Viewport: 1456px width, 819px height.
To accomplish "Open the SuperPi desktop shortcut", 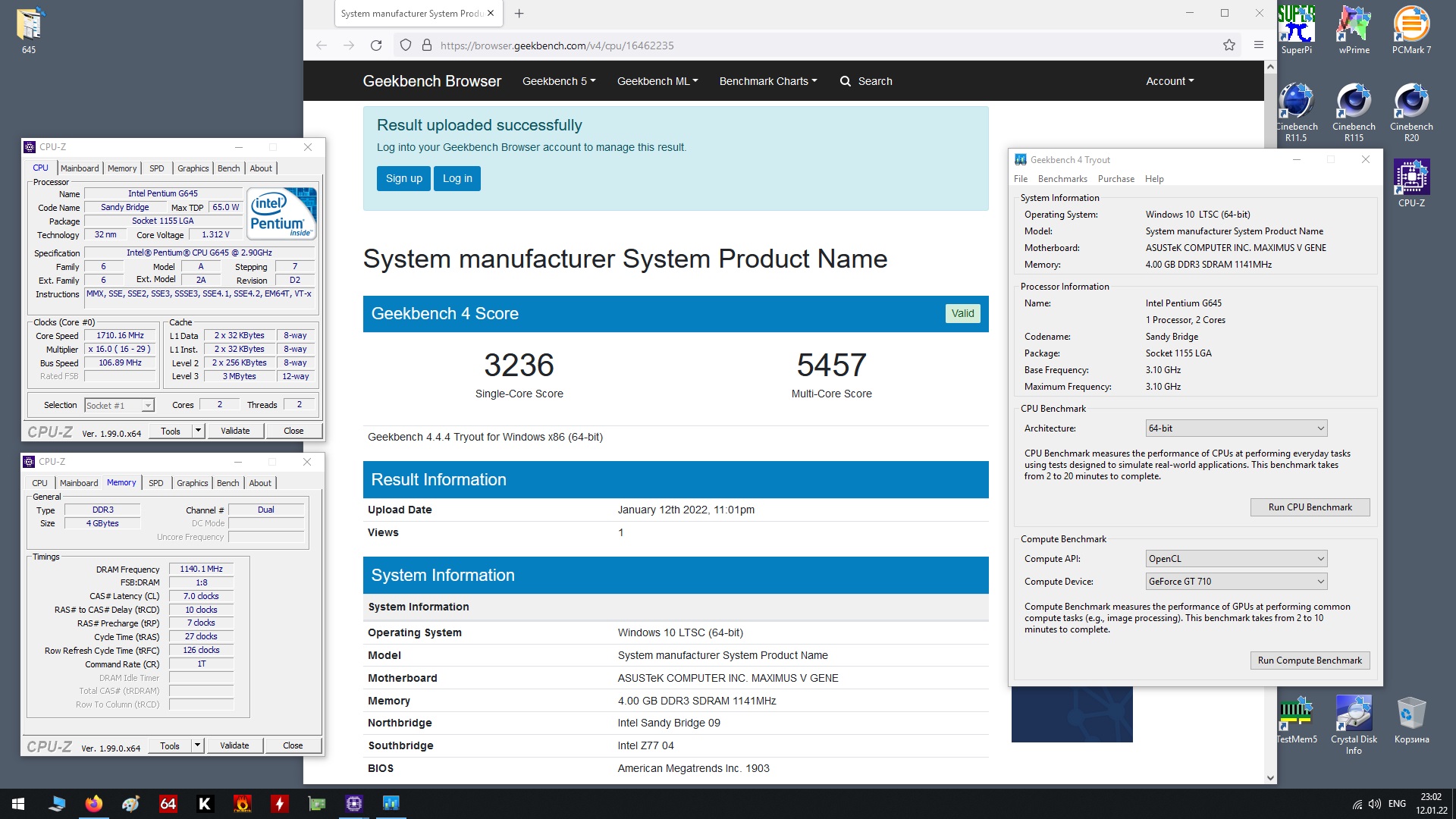I will tap(1296, 30).
